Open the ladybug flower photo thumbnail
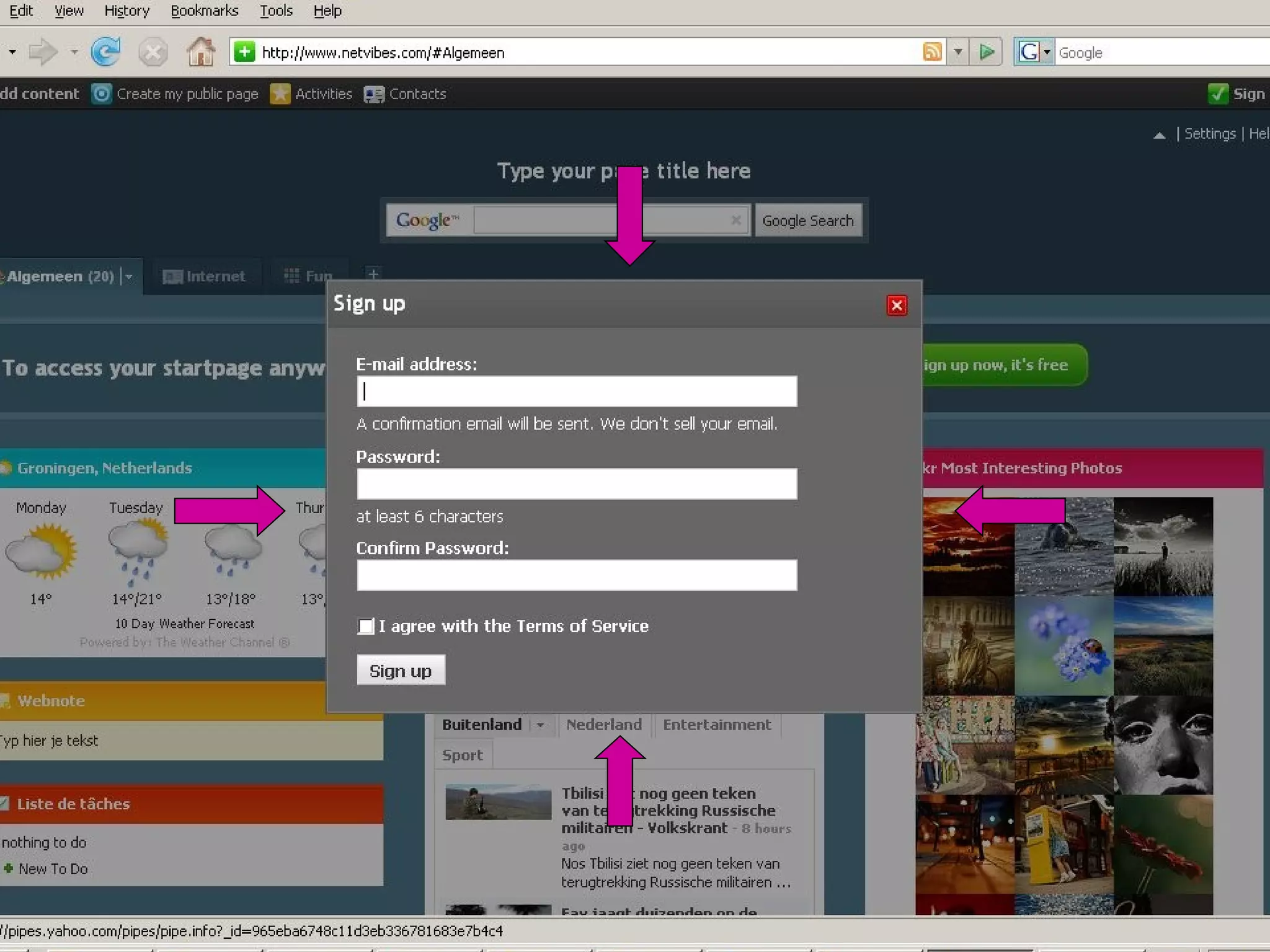1270x952 pixels. pyautogui.click(x=1064, y=645)
